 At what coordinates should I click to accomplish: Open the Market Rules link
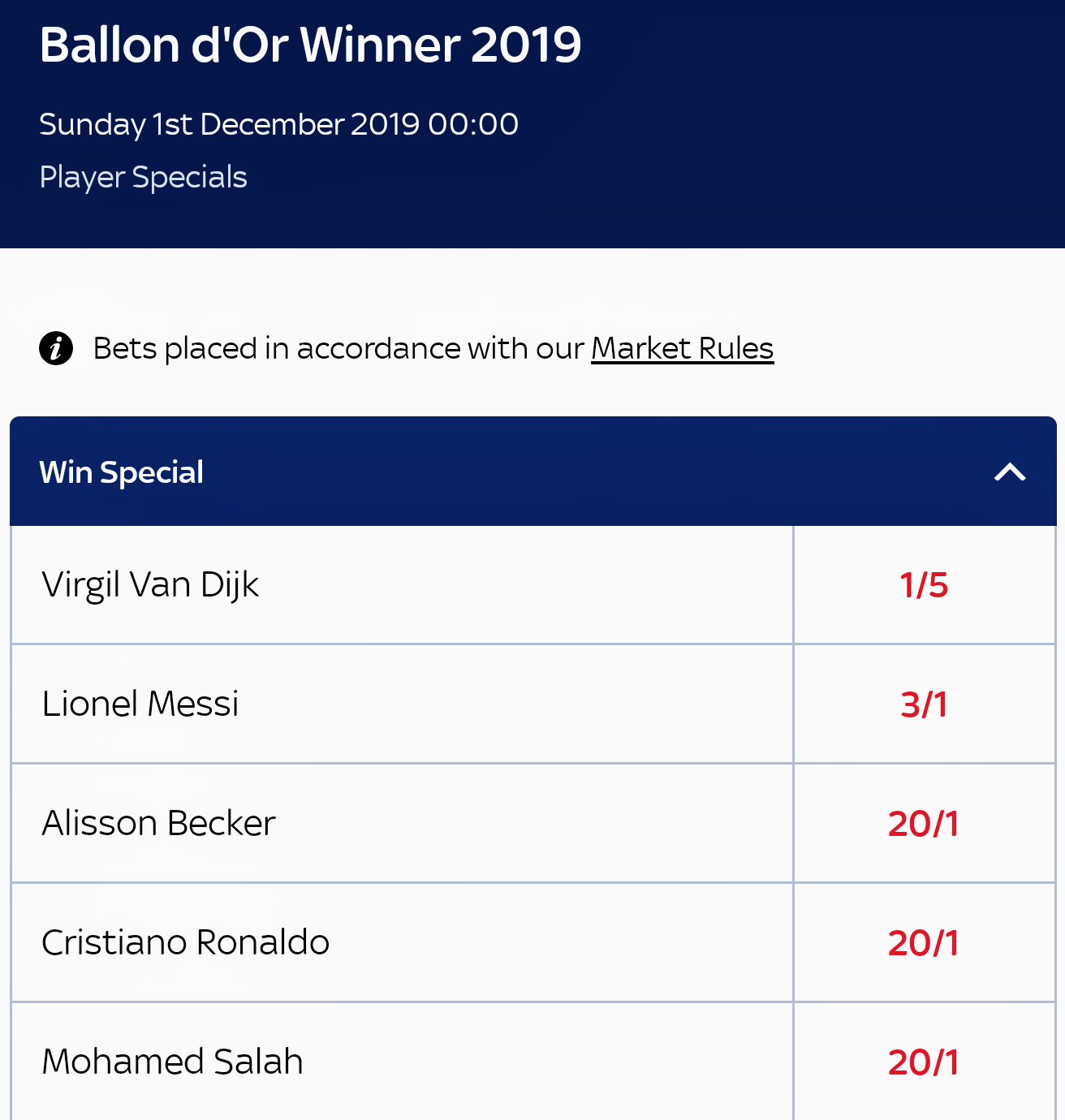tap(682, 348)
